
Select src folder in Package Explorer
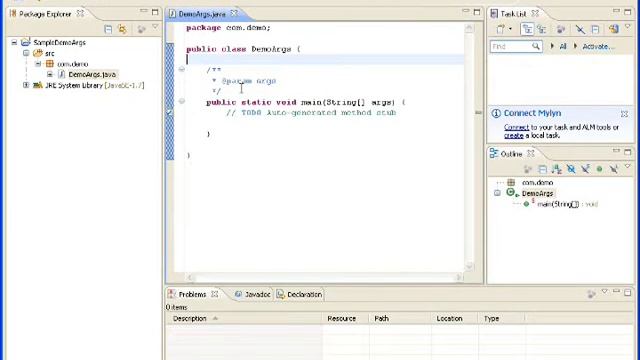49,53
